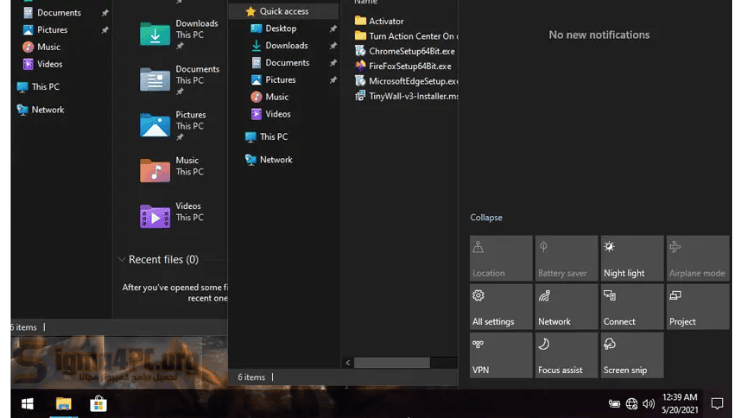Open File Explorer from the taskbar

pos(63,404)
